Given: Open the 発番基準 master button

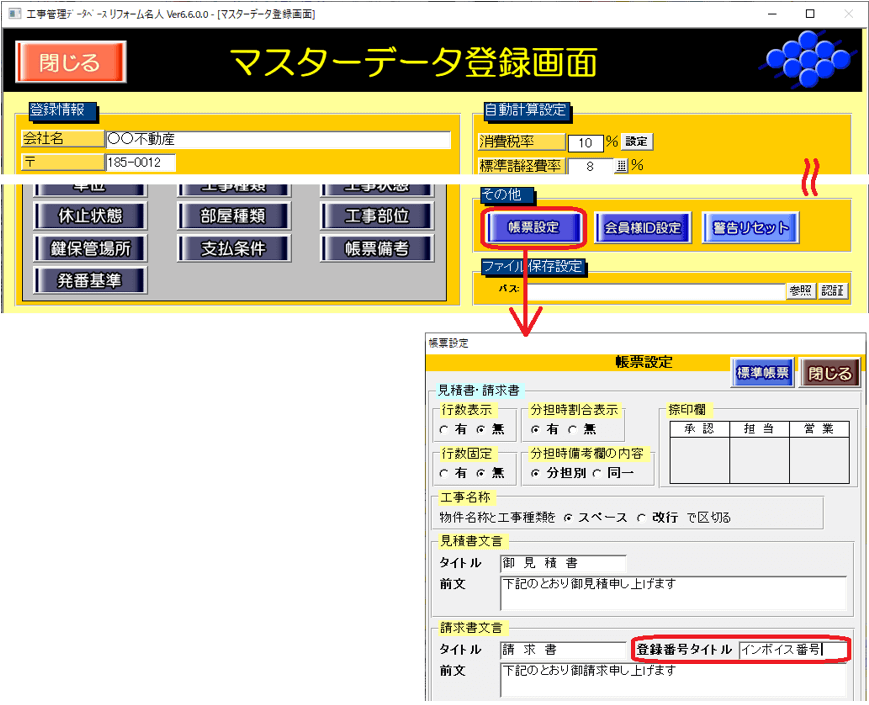Looking at the screenshot, I should pyautogui.click(x=90, y=281).
